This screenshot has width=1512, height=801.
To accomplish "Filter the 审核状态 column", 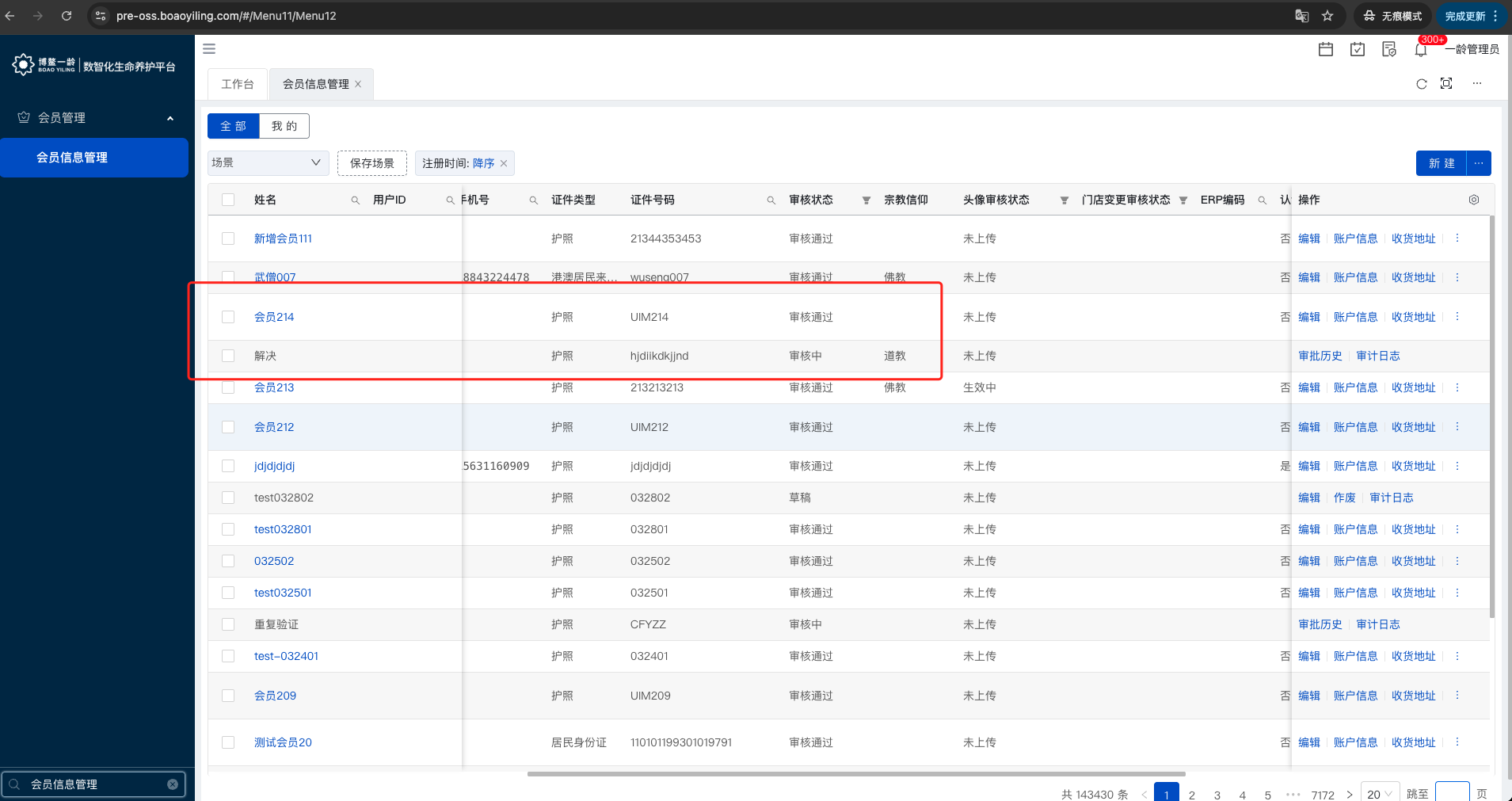I will pyautogui.click(x=866, y=200).
